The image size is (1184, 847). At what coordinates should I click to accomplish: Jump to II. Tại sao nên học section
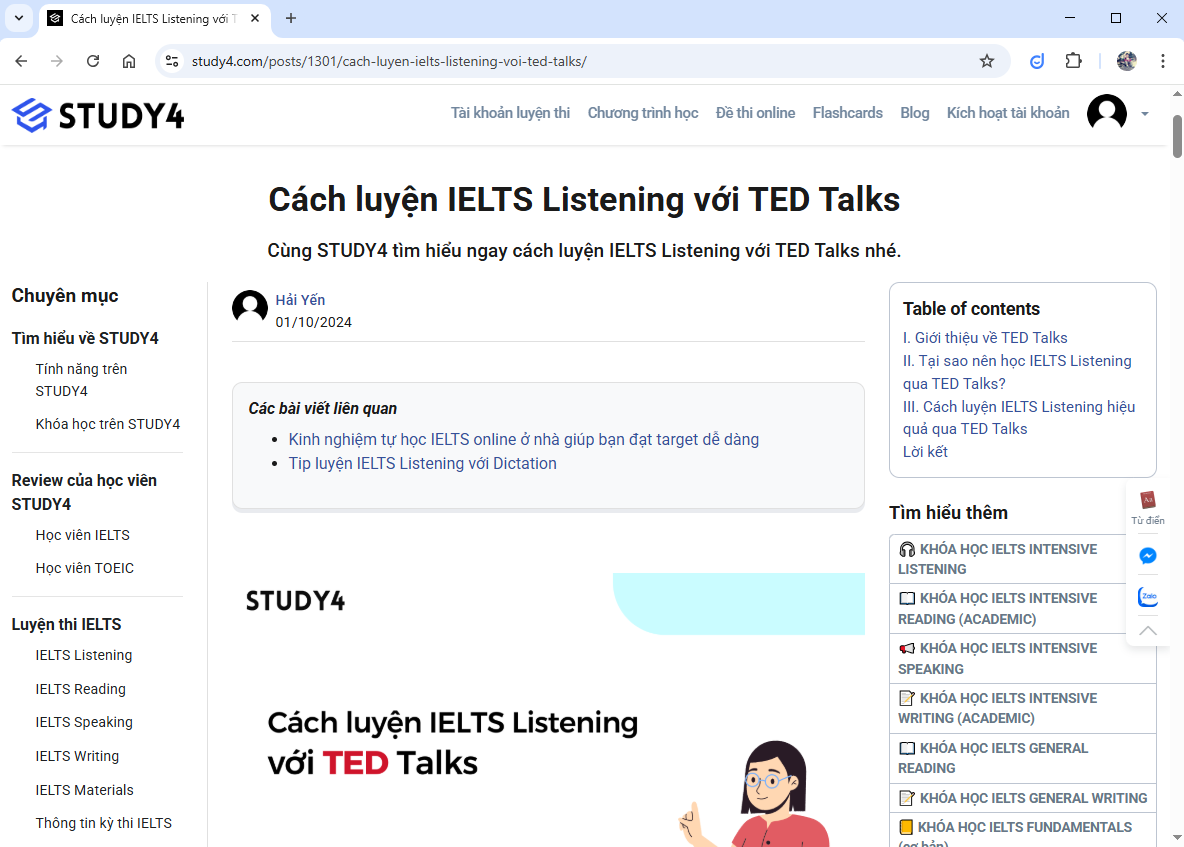(1017, 372)
